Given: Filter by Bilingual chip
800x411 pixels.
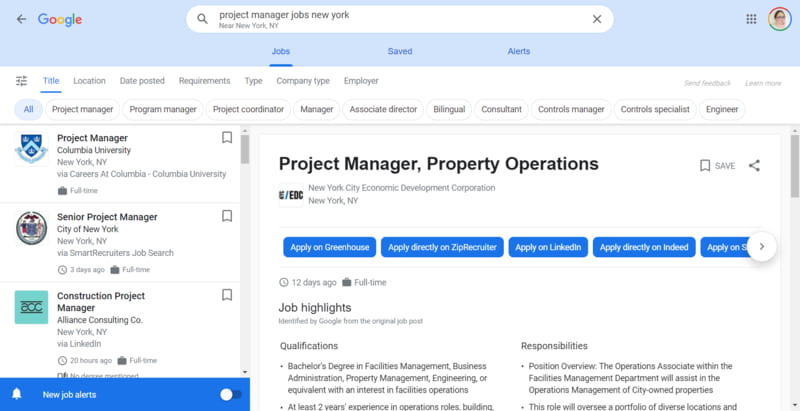Looking at the screenshot, I should click(449, 109).
